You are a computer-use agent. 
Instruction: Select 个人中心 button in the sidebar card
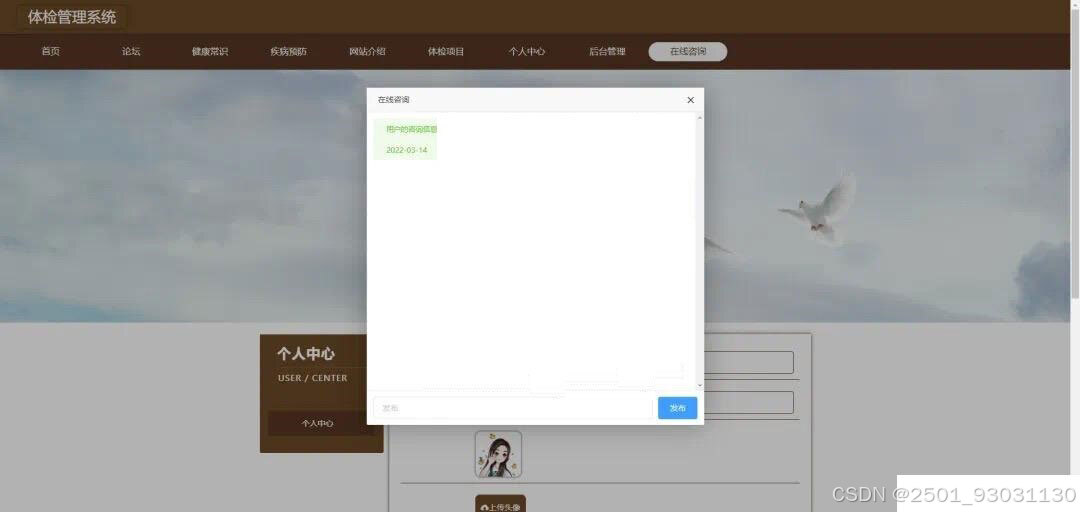coord(318,423)
